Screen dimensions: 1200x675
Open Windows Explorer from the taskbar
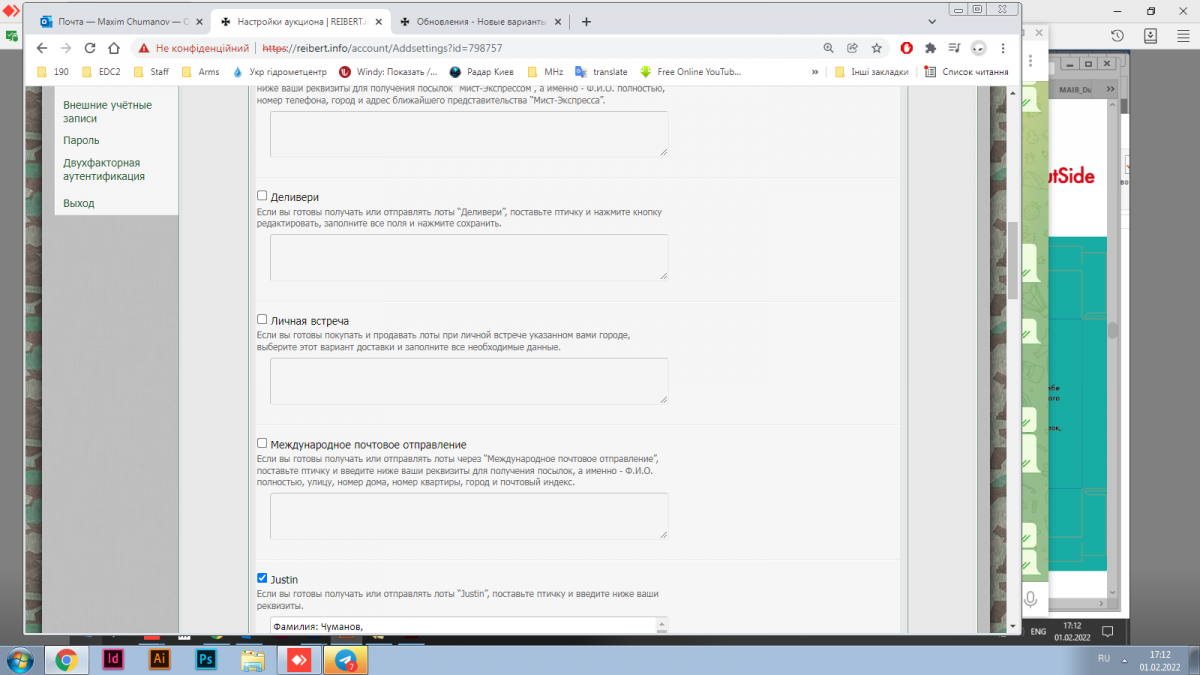click(x=253, y=659)
